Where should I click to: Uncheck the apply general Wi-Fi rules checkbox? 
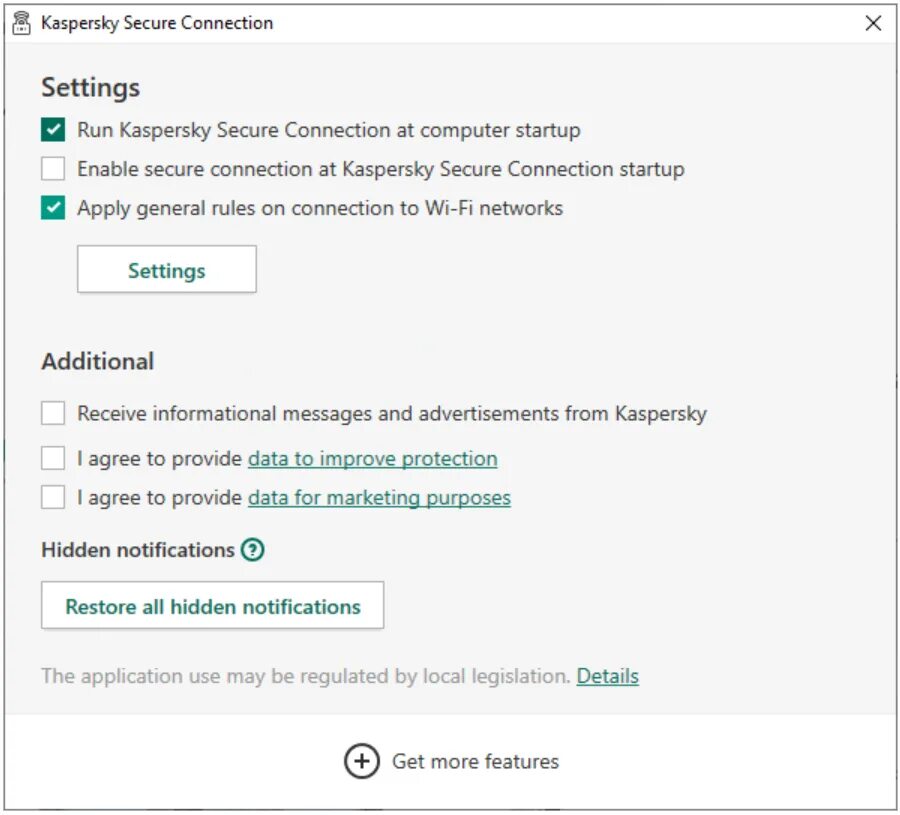click(53, 208)
